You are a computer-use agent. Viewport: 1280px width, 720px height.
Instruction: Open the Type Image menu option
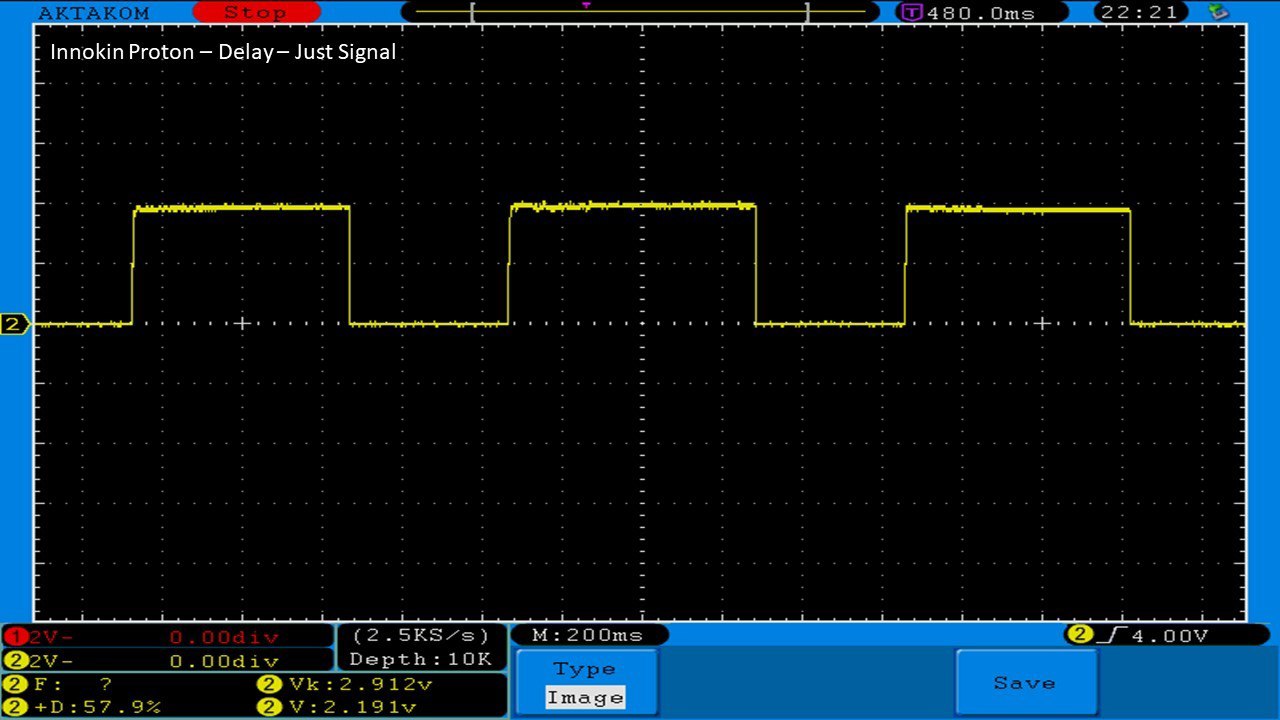[585, 683]
